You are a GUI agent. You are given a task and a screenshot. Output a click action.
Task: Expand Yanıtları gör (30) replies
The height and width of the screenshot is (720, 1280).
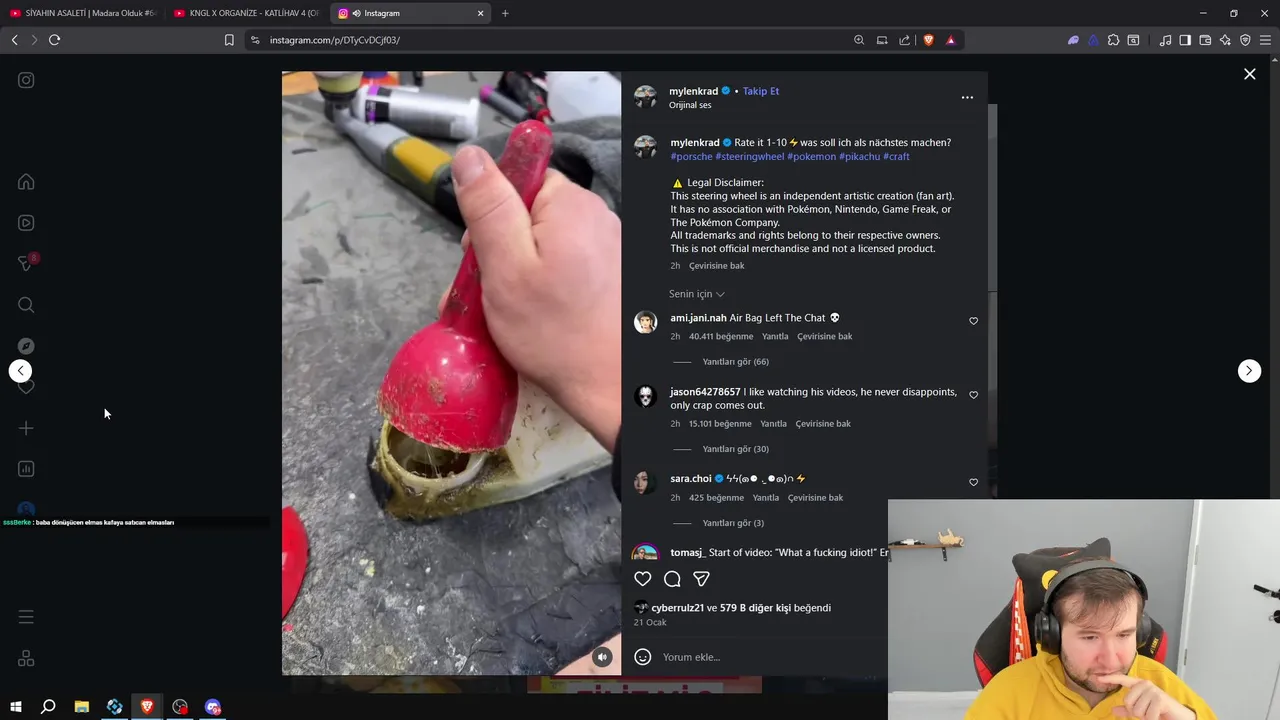click(x=735, y=449)
